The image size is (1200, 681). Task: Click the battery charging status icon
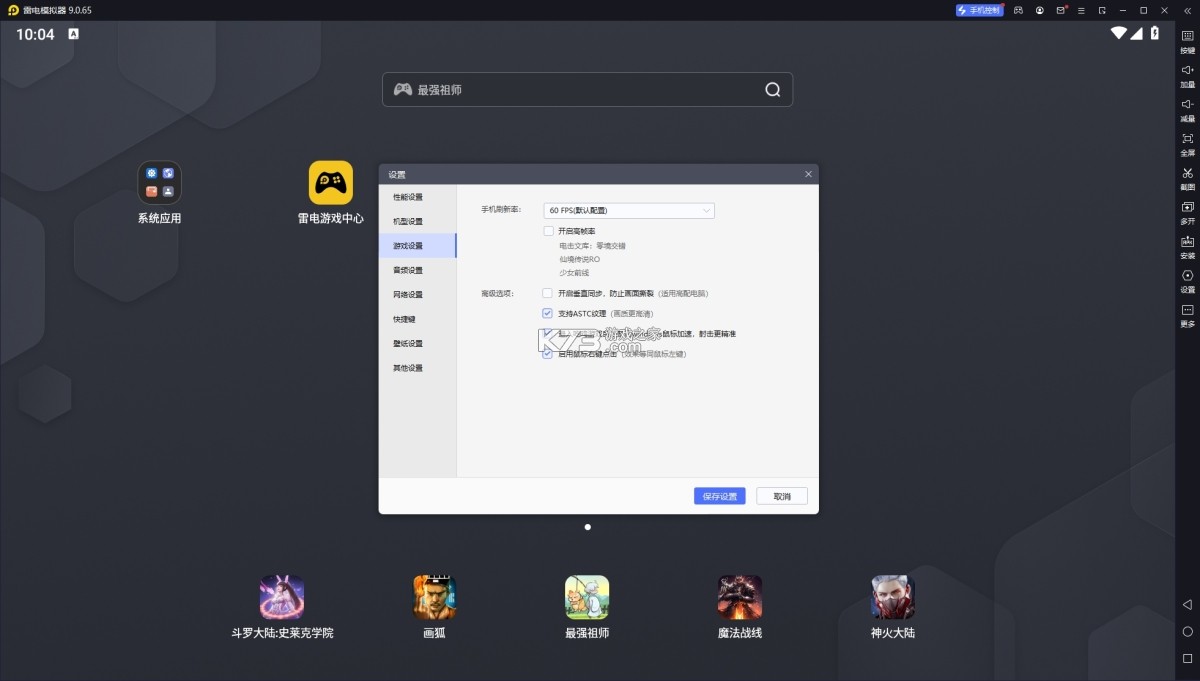click(1155, 33)
